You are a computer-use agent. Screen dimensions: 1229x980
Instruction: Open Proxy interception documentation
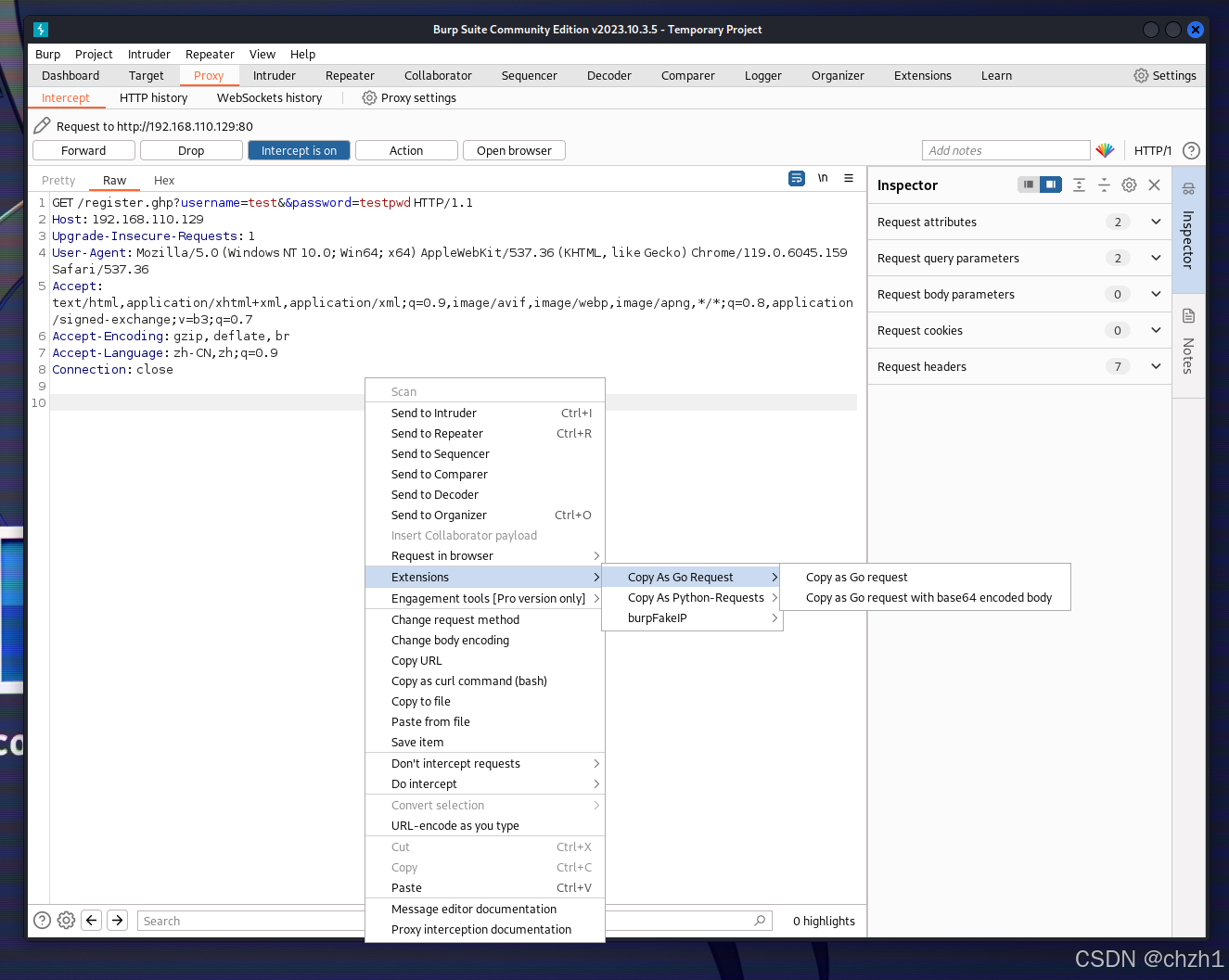[x=485, y=930]
